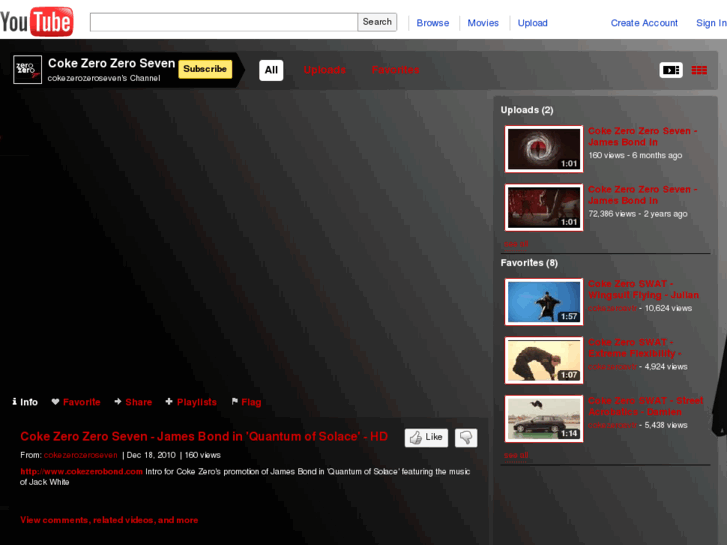The image size is (727, 545).
Task: Open Coke Zero SWAT Street Acrobatics title
Action: click(x=646, y=406)
